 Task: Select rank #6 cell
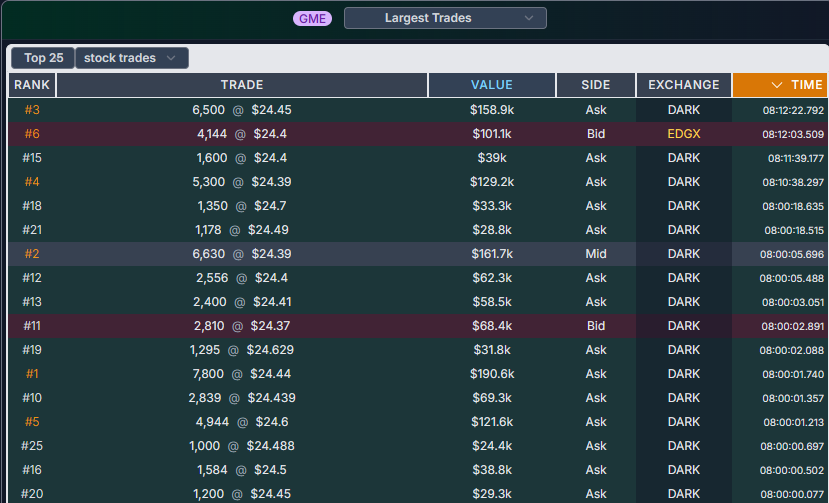point(32,134)
